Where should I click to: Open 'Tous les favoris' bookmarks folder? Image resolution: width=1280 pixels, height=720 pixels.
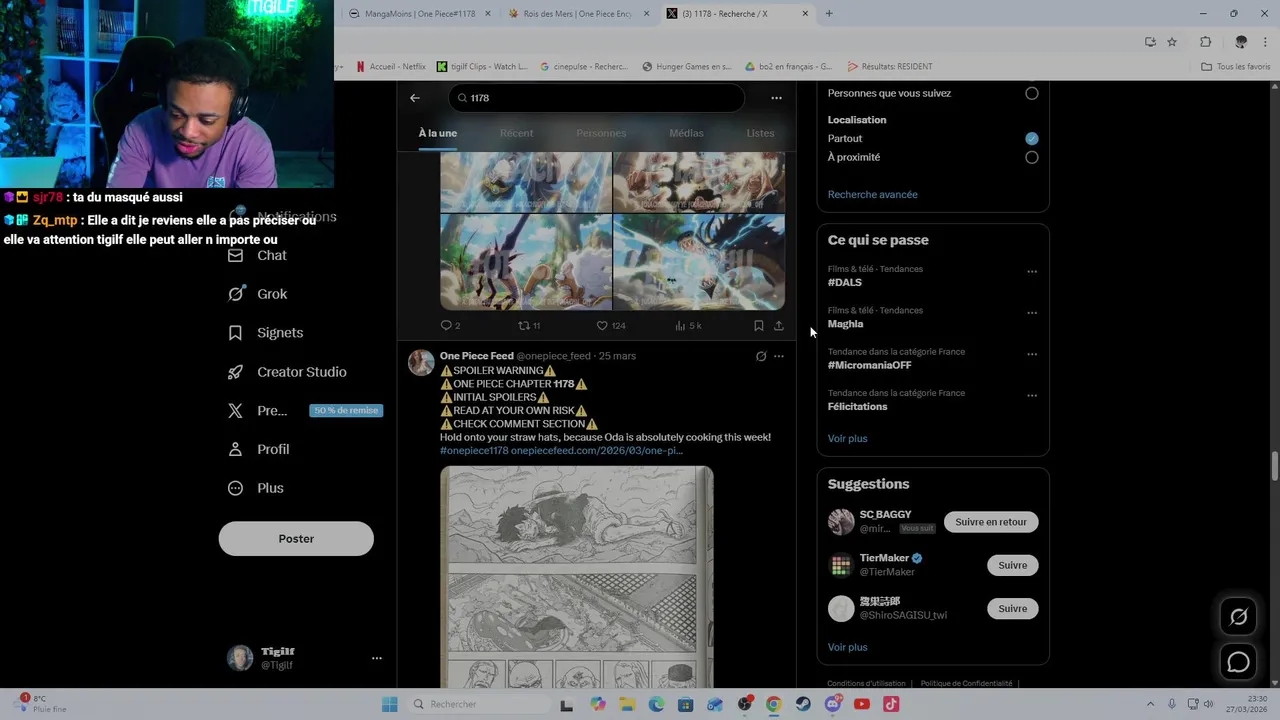coord(1236,66)
